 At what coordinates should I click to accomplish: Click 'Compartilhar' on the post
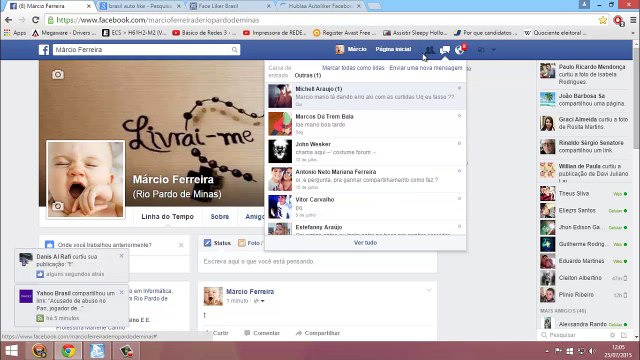pos(318,333)
